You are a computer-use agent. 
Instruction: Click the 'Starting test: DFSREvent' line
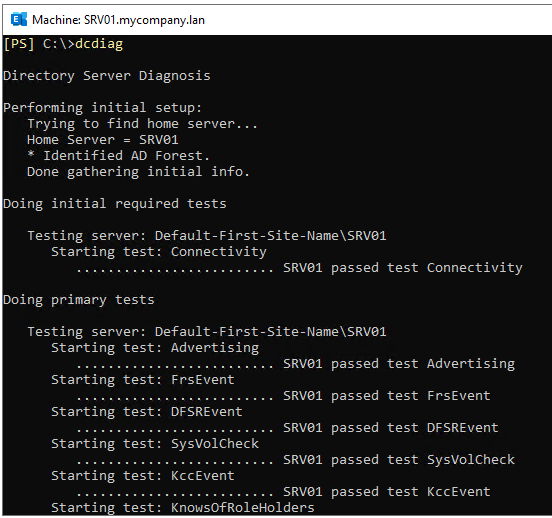147,412
